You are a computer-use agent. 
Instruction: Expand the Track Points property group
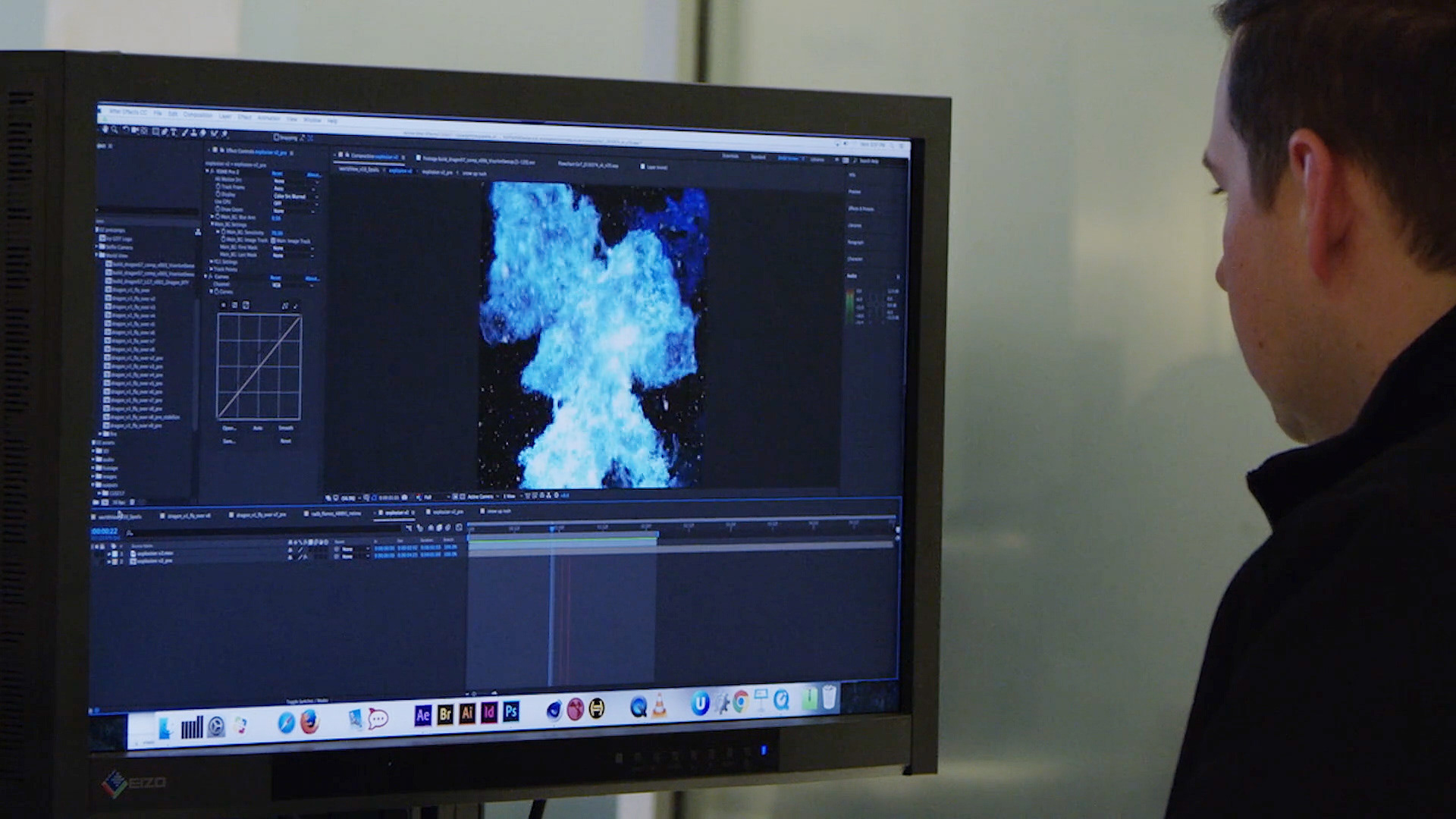coord(211,269)
